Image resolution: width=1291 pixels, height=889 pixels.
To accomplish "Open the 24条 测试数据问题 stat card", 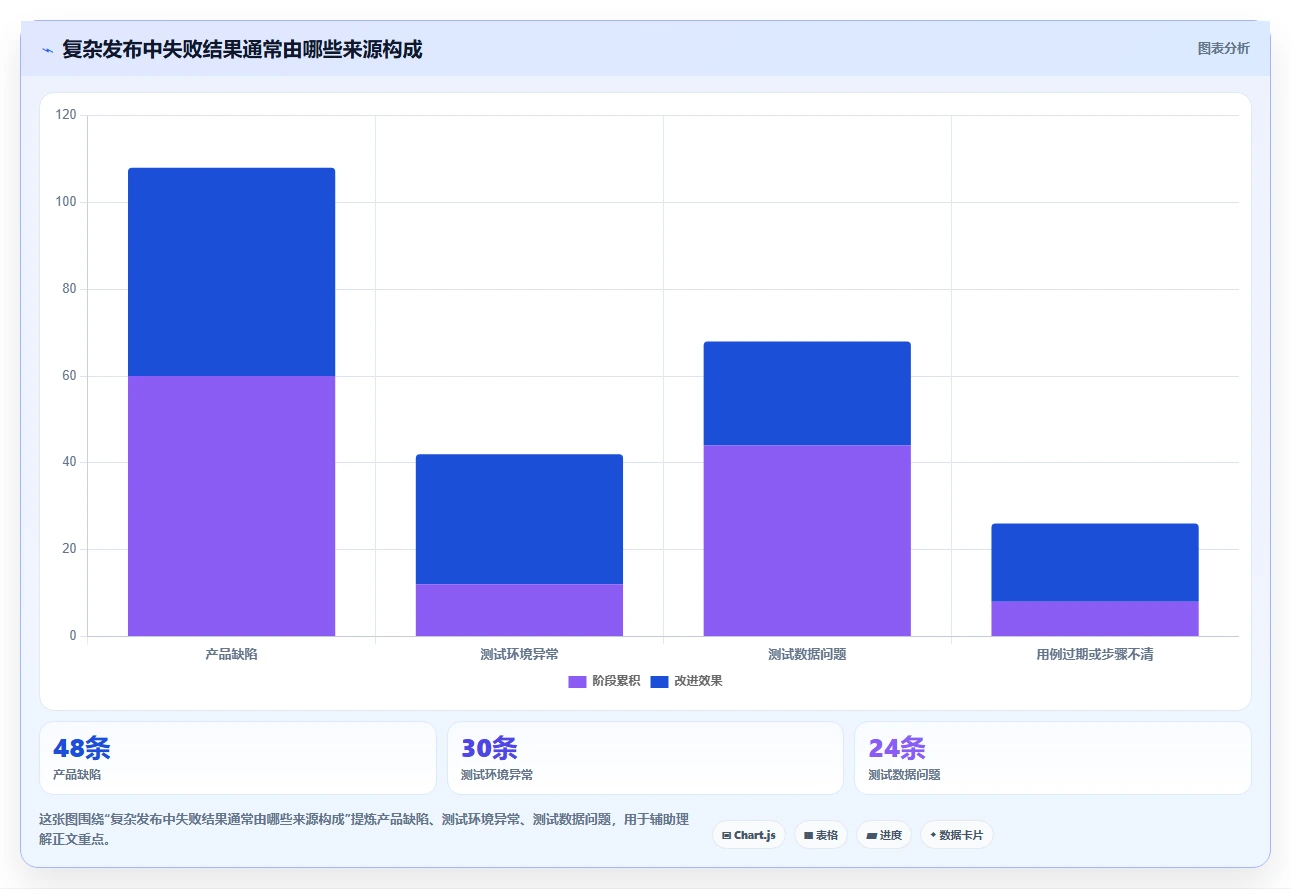I will pyautogui.click(x=1053, y=758).
